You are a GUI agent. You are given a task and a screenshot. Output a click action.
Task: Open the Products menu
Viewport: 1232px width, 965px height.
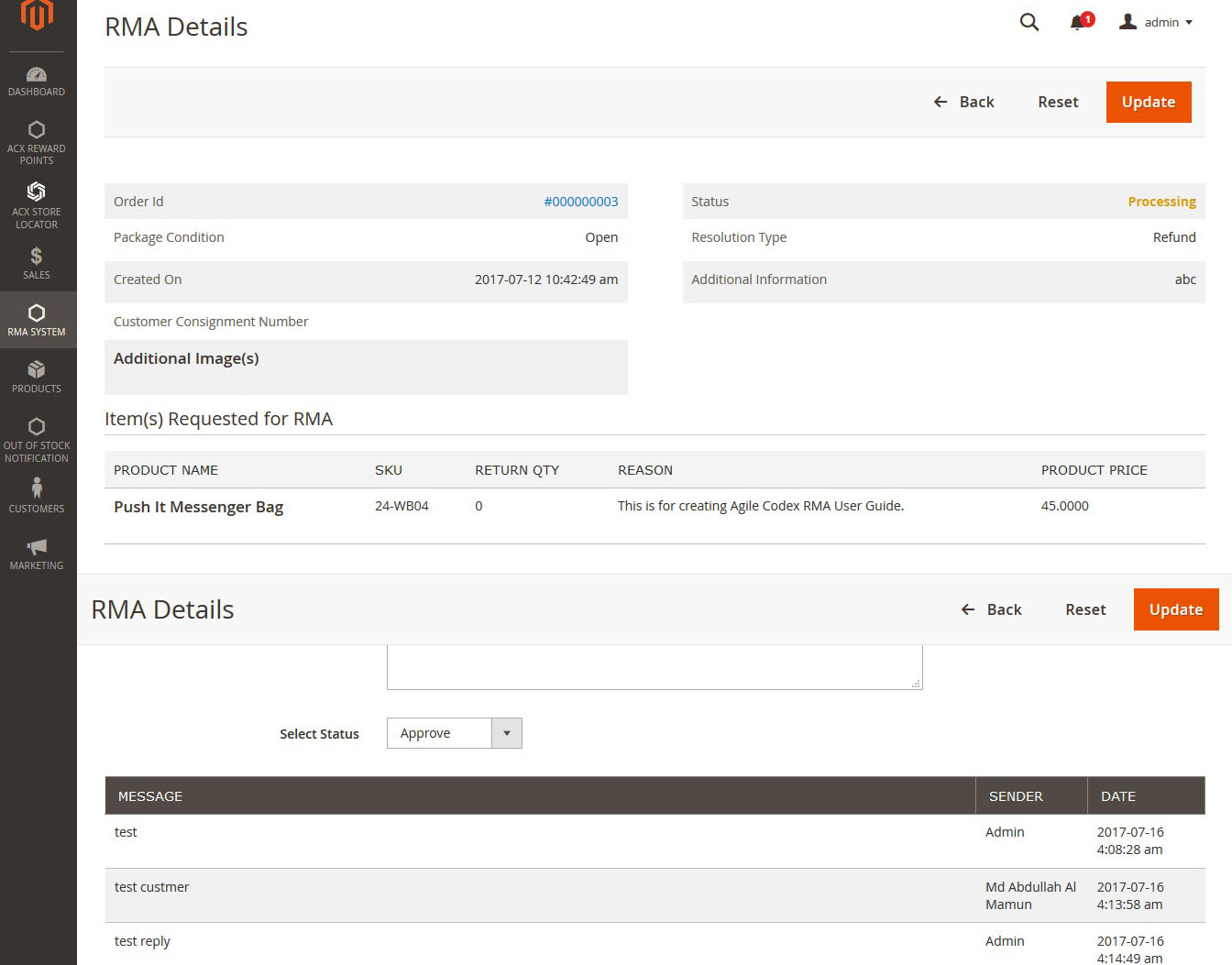click(37, 377)
